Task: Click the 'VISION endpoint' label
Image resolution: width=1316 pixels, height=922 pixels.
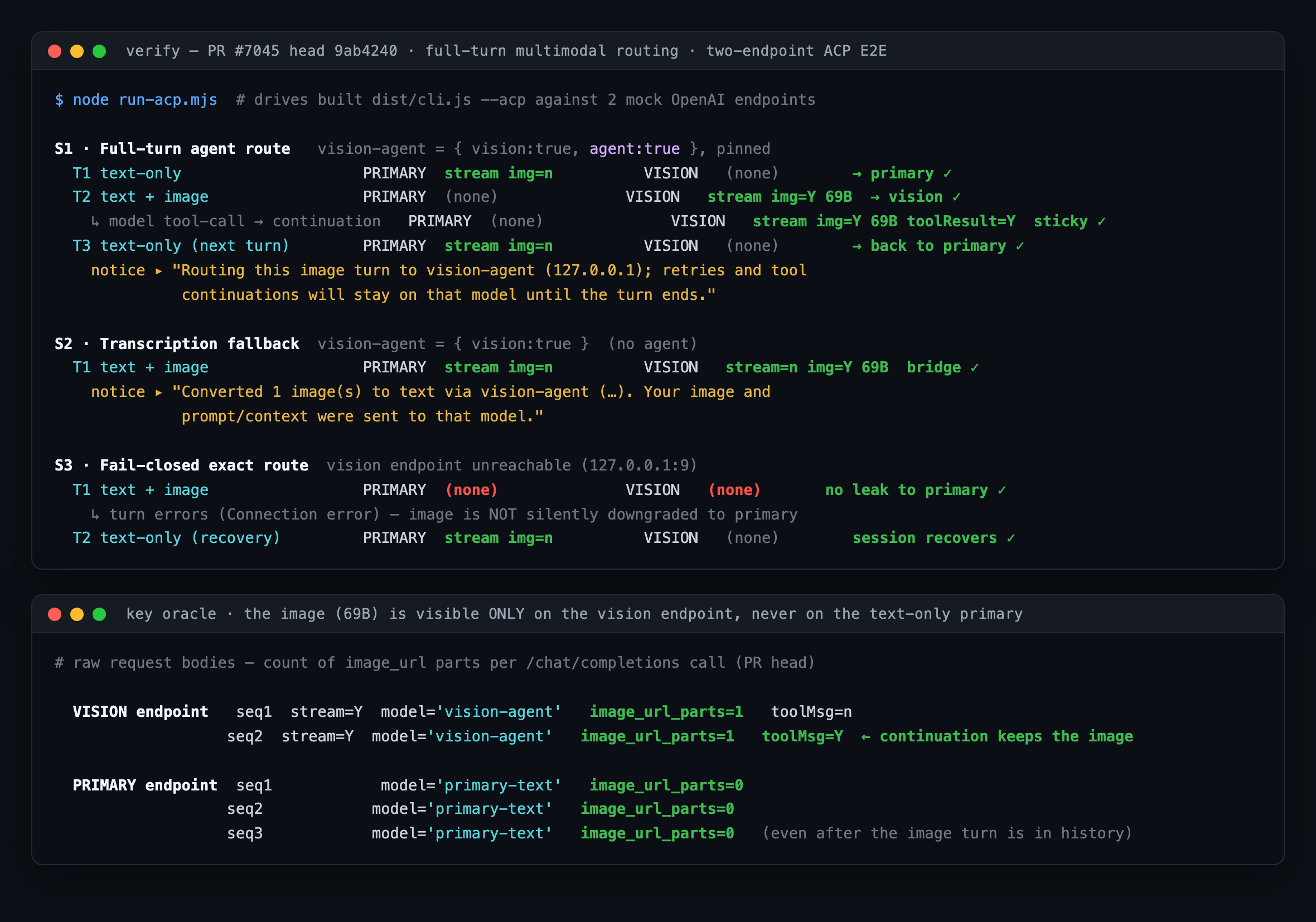Action: pyautogui.click(x=141, y=712)
